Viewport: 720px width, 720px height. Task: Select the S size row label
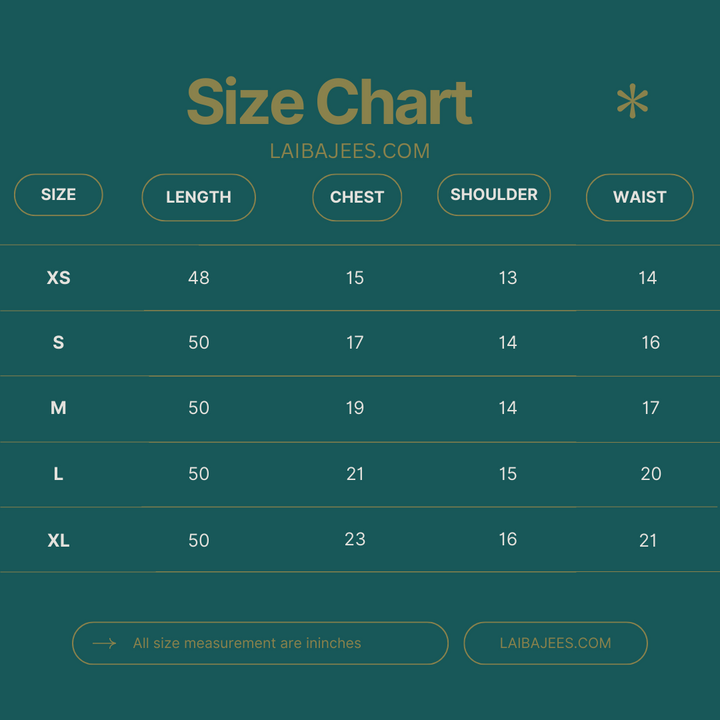coord(58,343)
